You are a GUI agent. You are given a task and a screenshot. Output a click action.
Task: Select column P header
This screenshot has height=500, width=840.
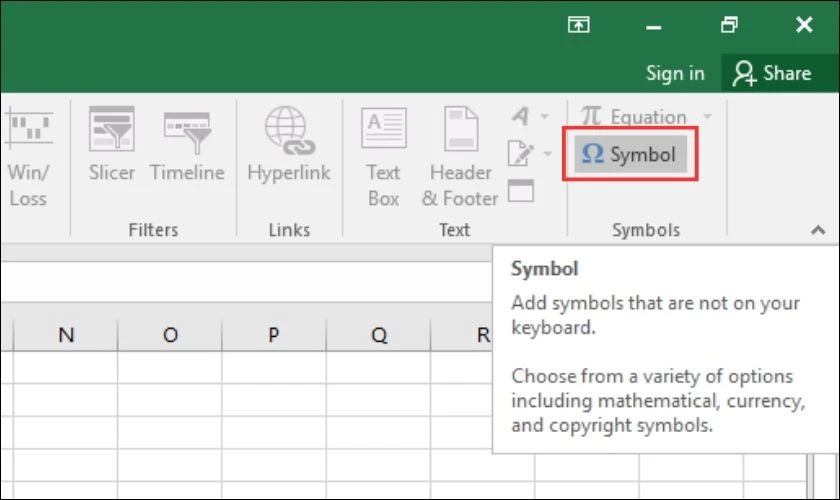click(x=273, y=335)
